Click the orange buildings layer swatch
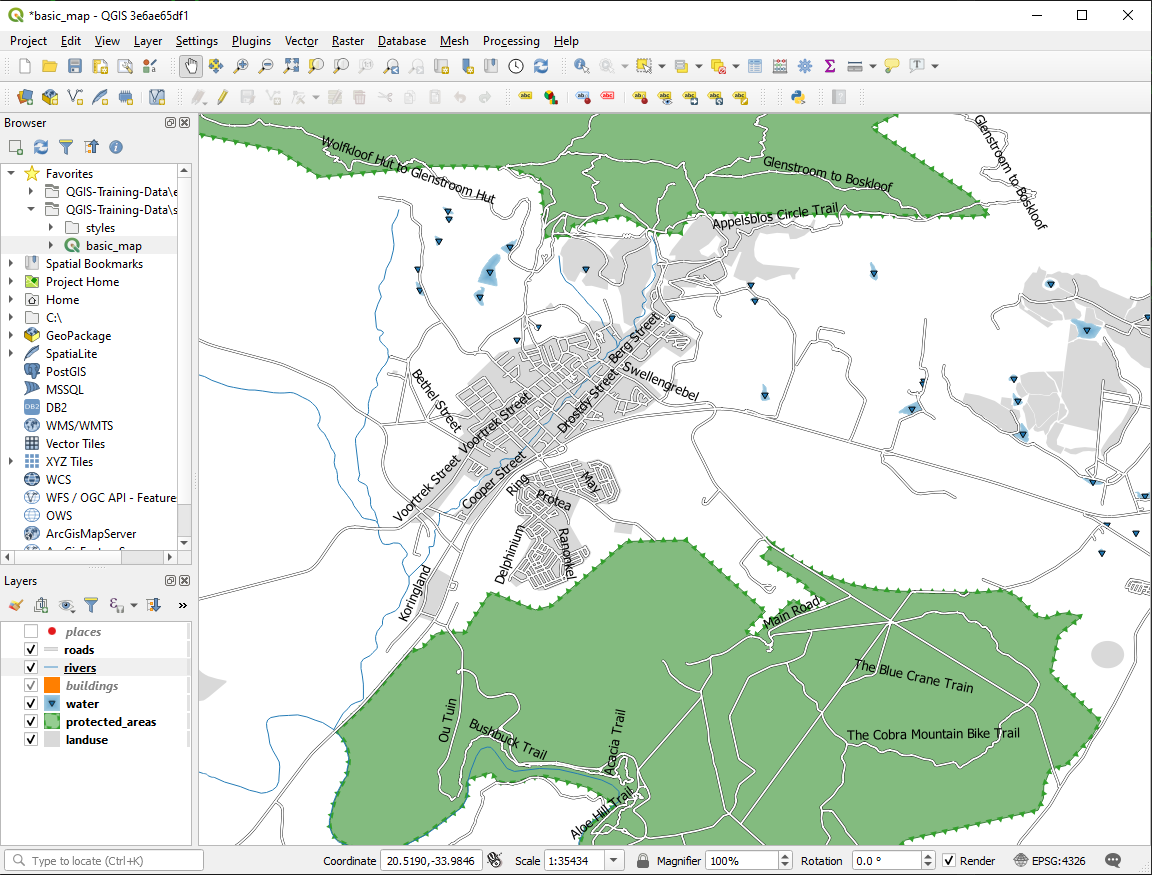This screenshot has height=875, width=1152. (51, 686)
